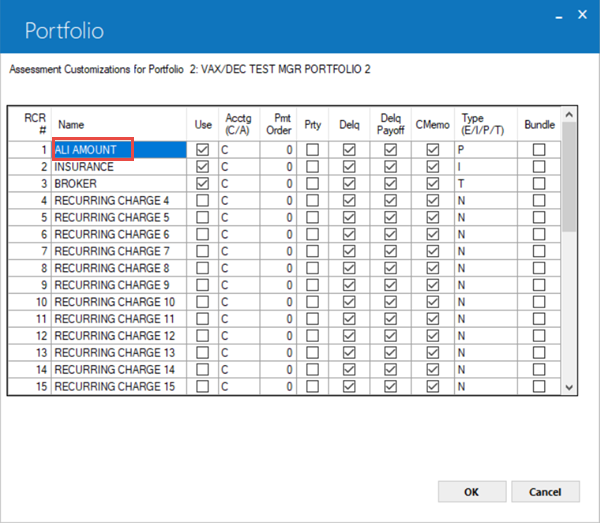Click the Delq Payoff column header
600x523 pixels.
pyautogui.click(x=390, y=124)
